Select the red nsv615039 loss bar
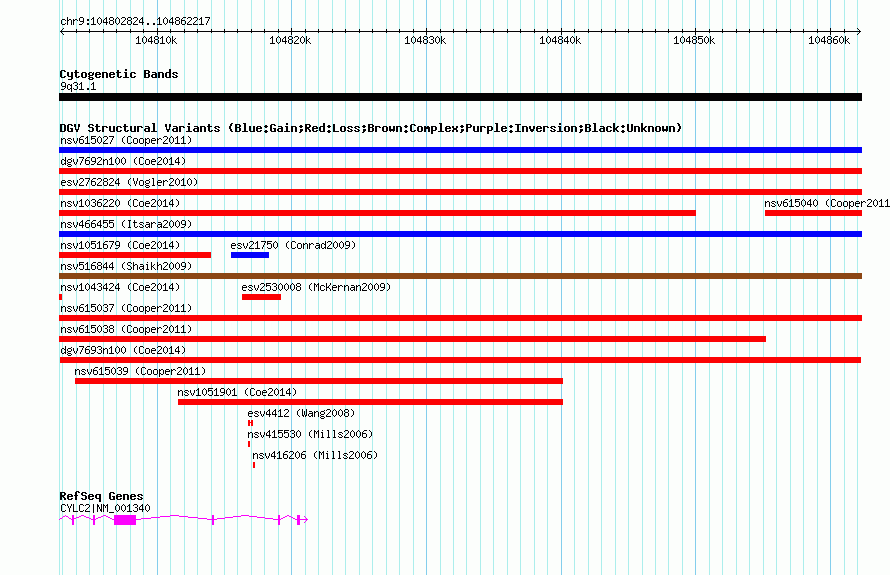Image resolution: width=890 pixels, height=575 pixels. pos(319,381)
